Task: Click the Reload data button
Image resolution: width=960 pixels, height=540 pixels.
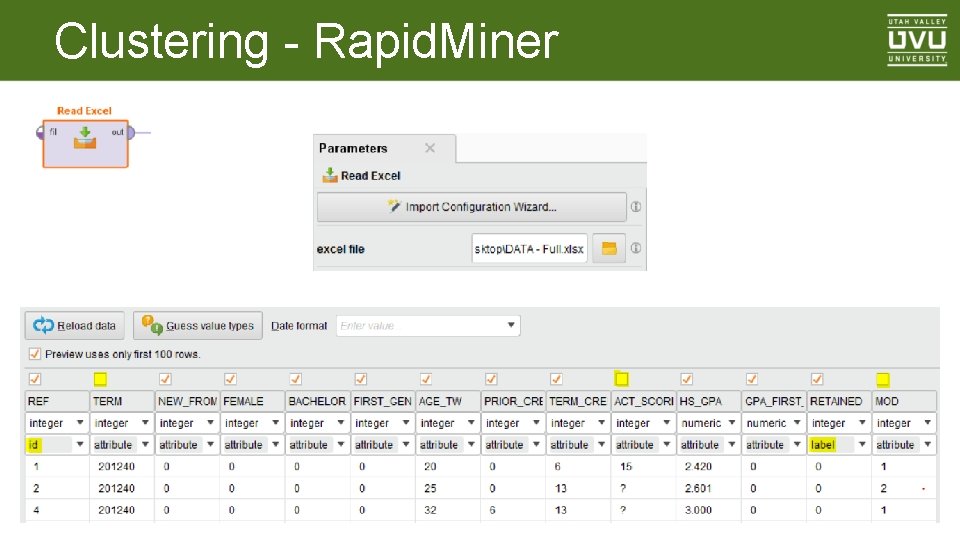Action: 74,326
